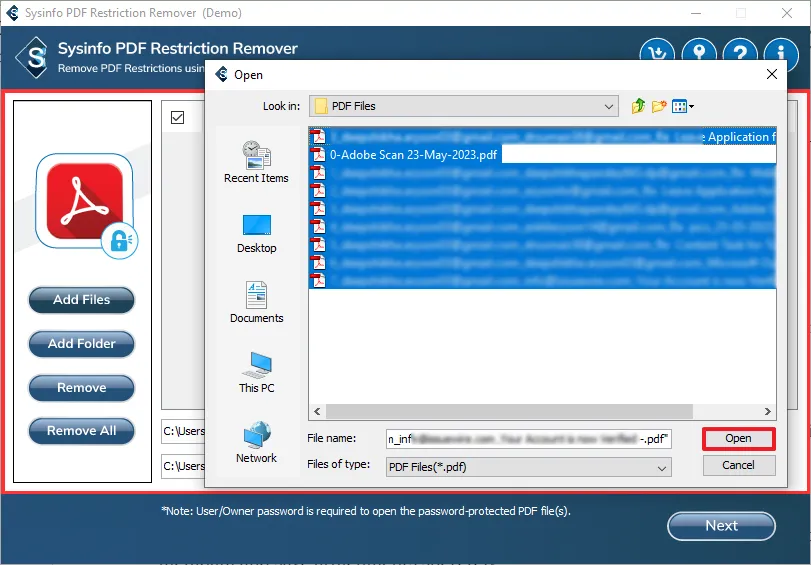Create a new folder in dialog
811x565 pixels.
[659, 106]
